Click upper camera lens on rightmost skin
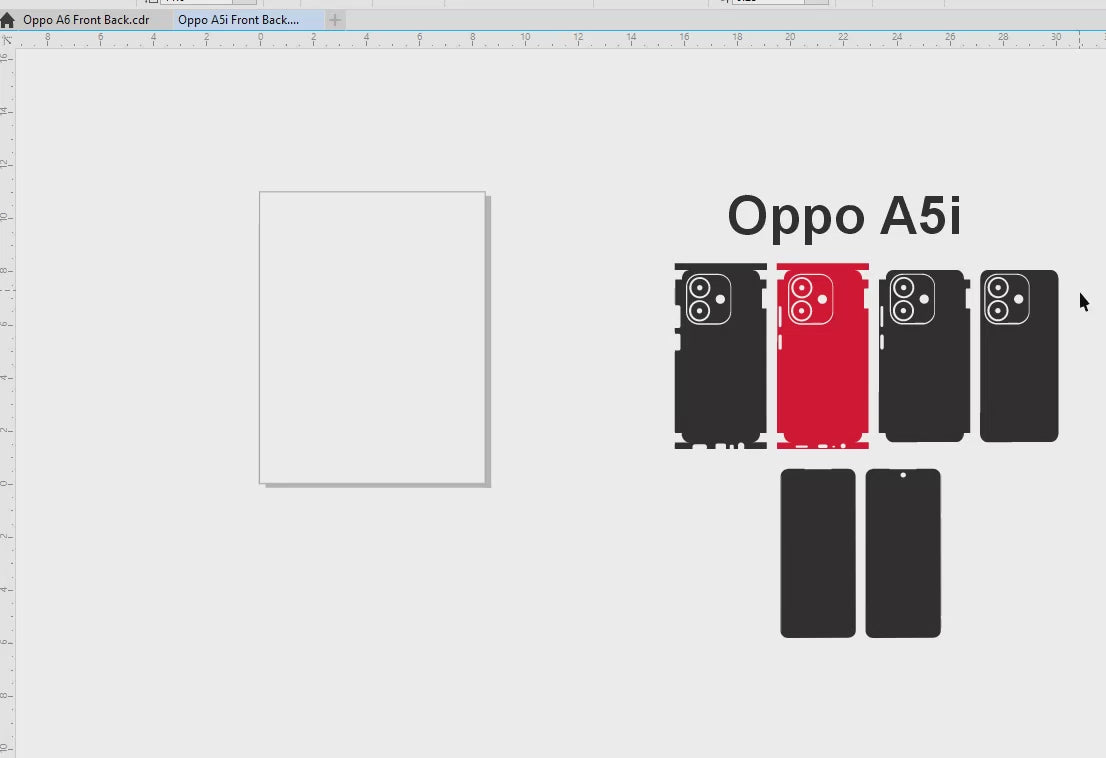 (998, 289)
